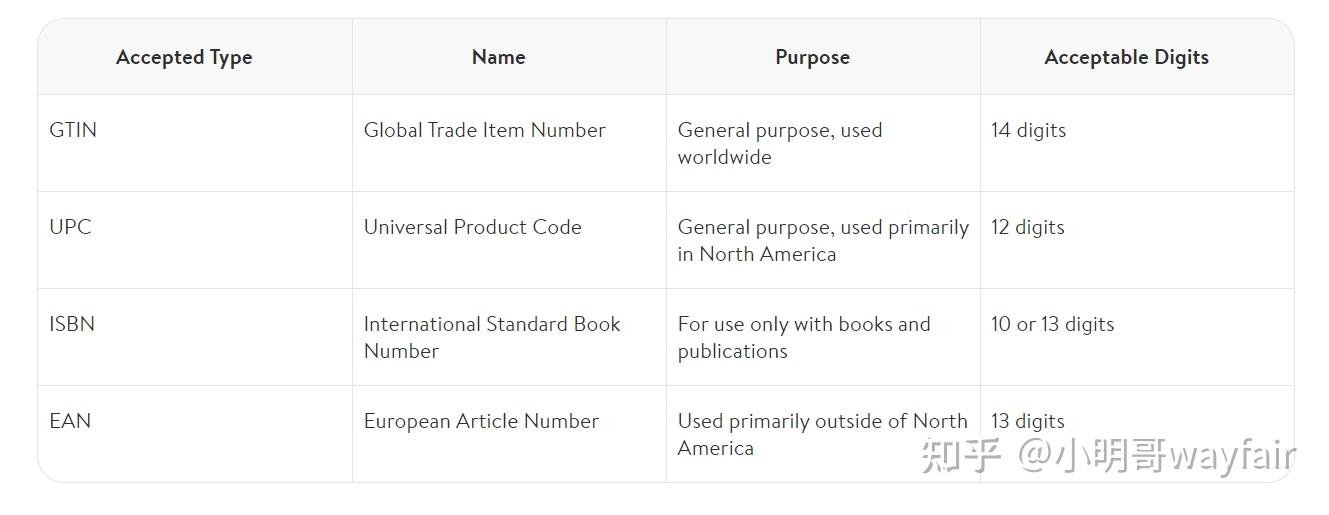Click the 'books and publications' purpose cell
1329x515 pixels.
pyautogui.click(x=804, y=337)
